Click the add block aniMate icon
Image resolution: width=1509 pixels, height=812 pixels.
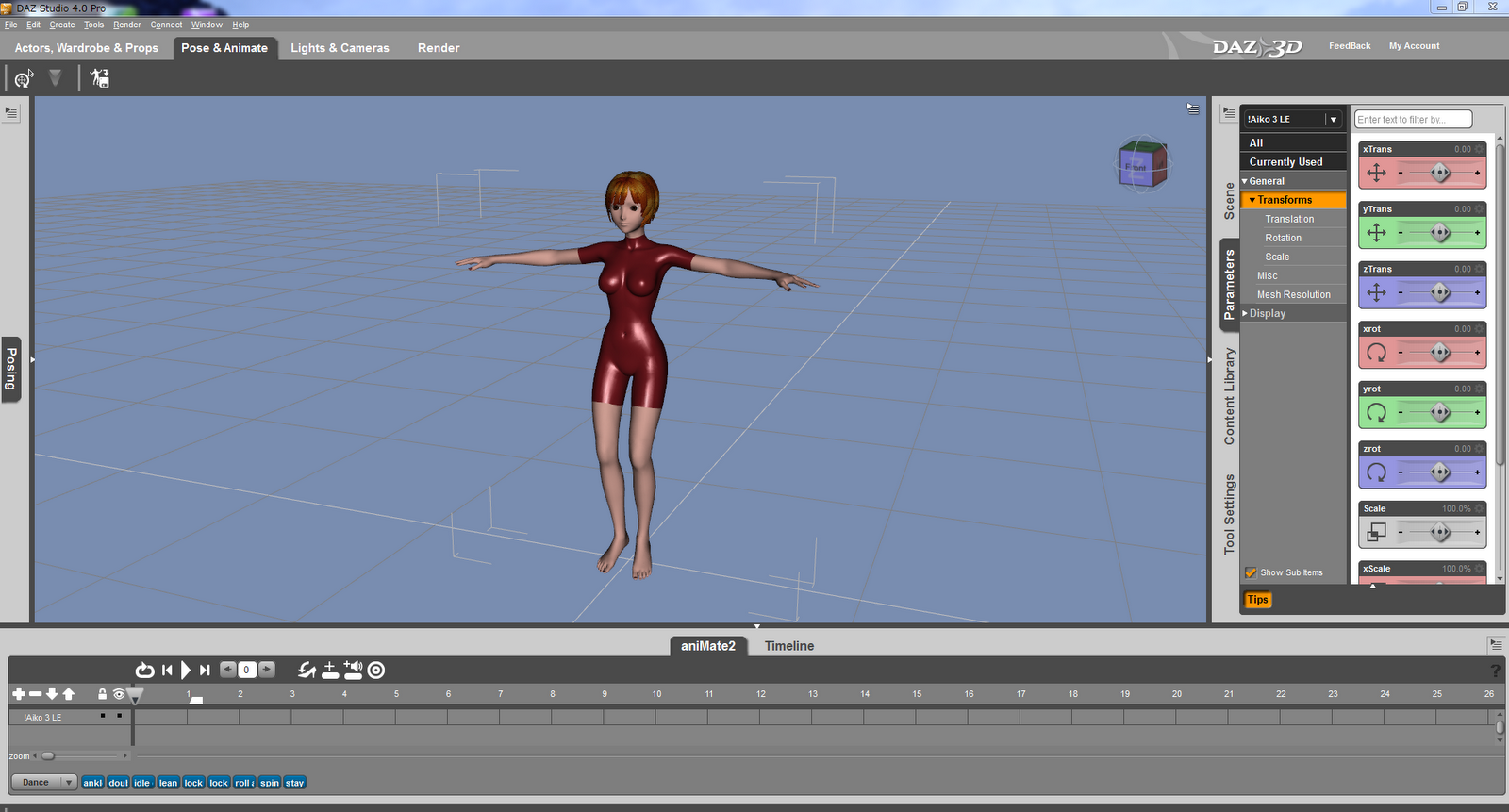[x=330, y=670]
